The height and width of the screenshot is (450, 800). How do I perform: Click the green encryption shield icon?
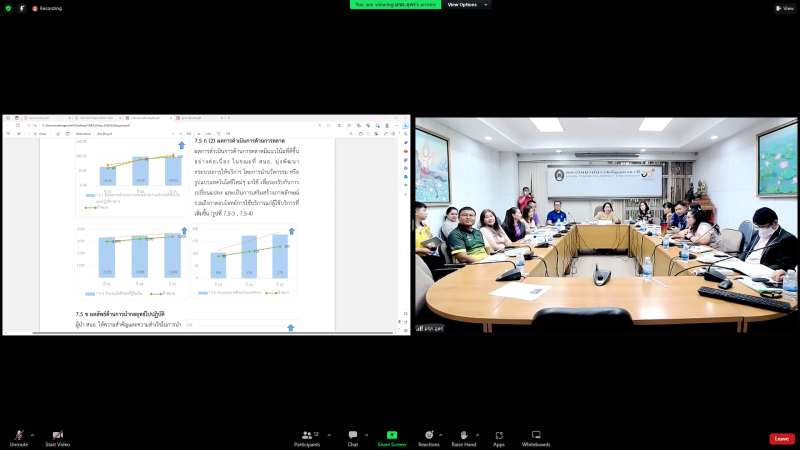8,8
